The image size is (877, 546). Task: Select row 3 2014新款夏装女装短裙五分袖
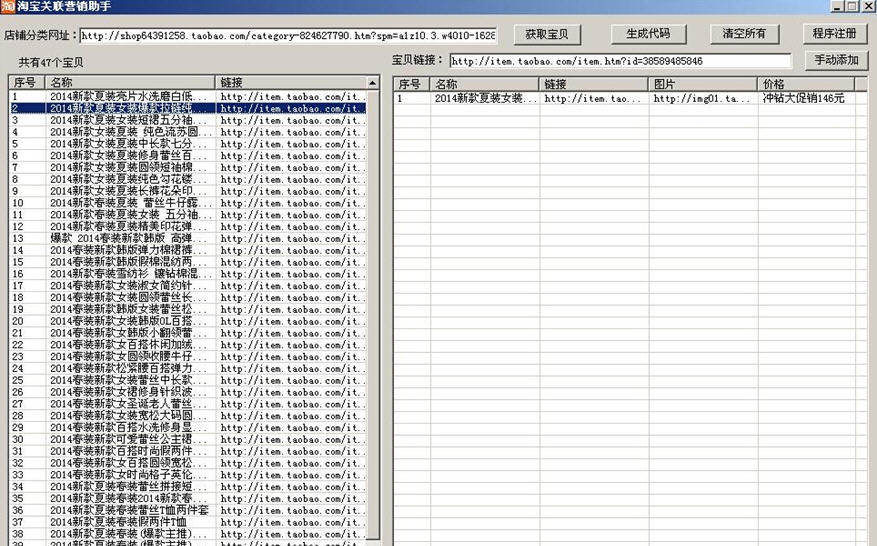(188, 120)
